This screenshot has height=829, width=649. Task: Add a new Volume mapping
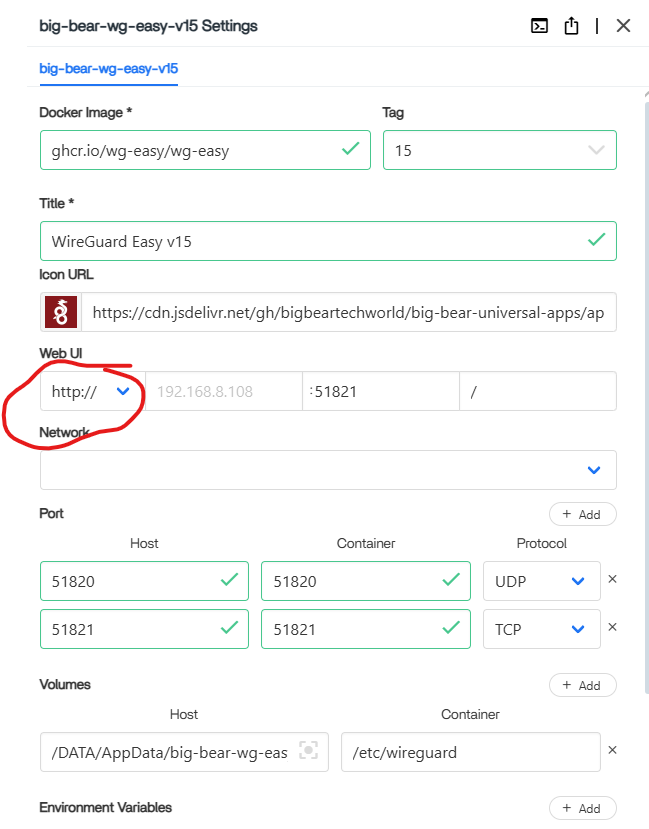pyautogui.click(x=582, y=685)
